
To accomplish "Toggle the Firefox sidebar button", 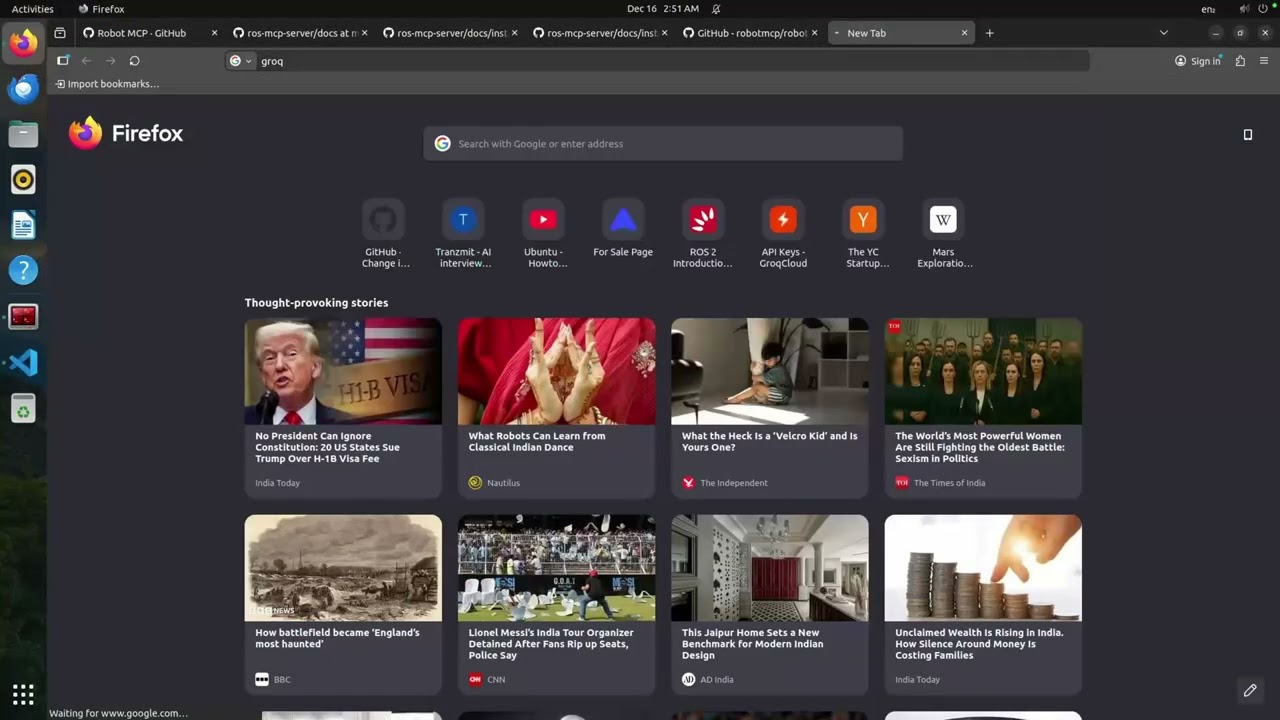I will pyautogui.click(x=62, y=61).
